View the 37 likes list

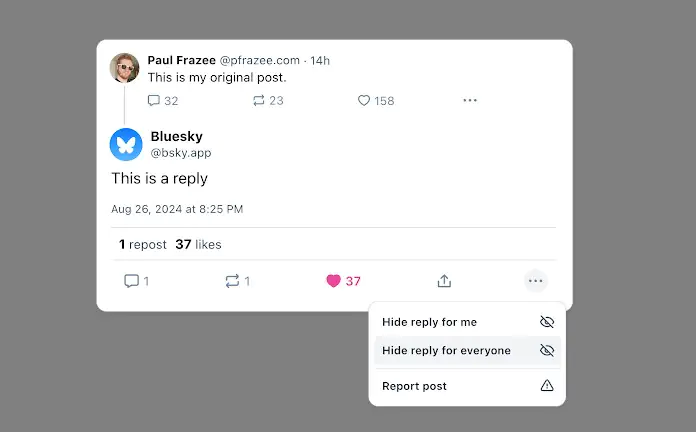[x=198, y=245]
